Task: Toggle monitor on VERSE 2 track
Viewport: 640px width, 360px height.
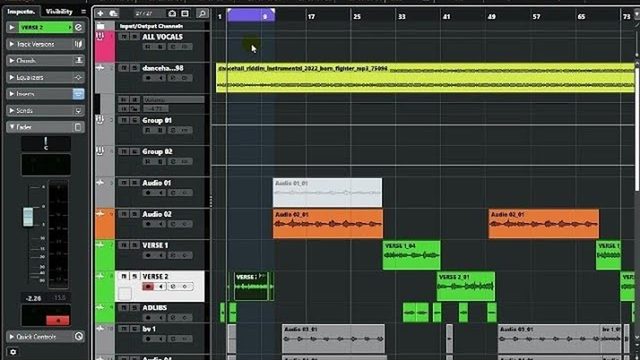Action: 161,287
